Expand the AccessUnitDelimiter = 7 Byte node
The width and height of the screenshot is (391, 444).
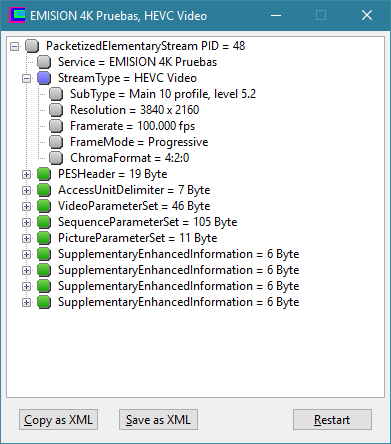point(26,190)
